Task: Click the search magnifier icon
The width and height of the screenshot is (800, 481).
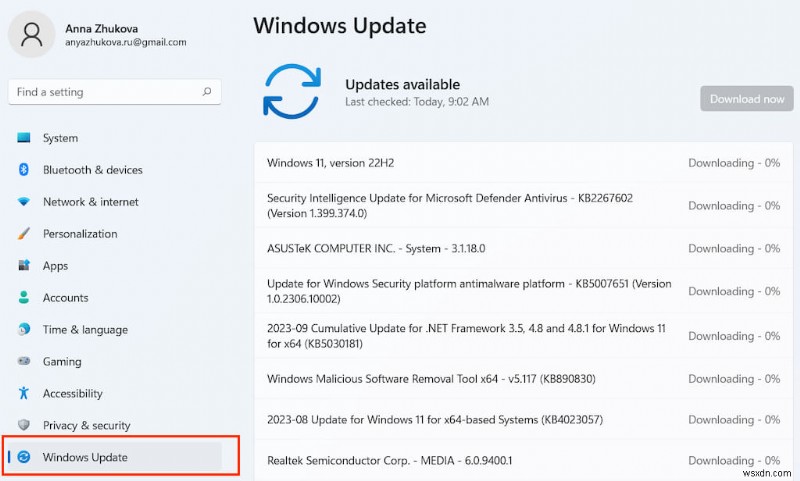Action: (x=207, y=92)
